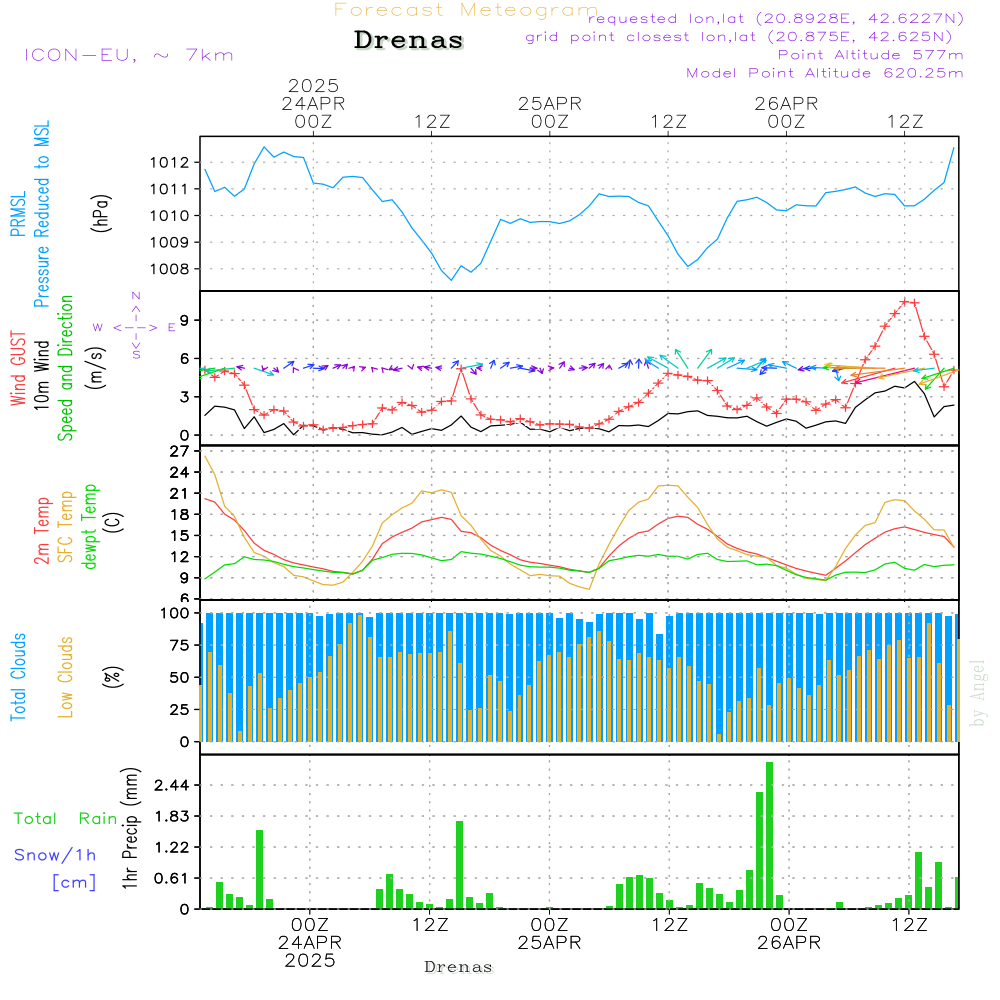Image resolution: width=1000 pixels, height=1000 pixels.
Task: Click the red '2m Temp' legend label
Action: point(41,531)
